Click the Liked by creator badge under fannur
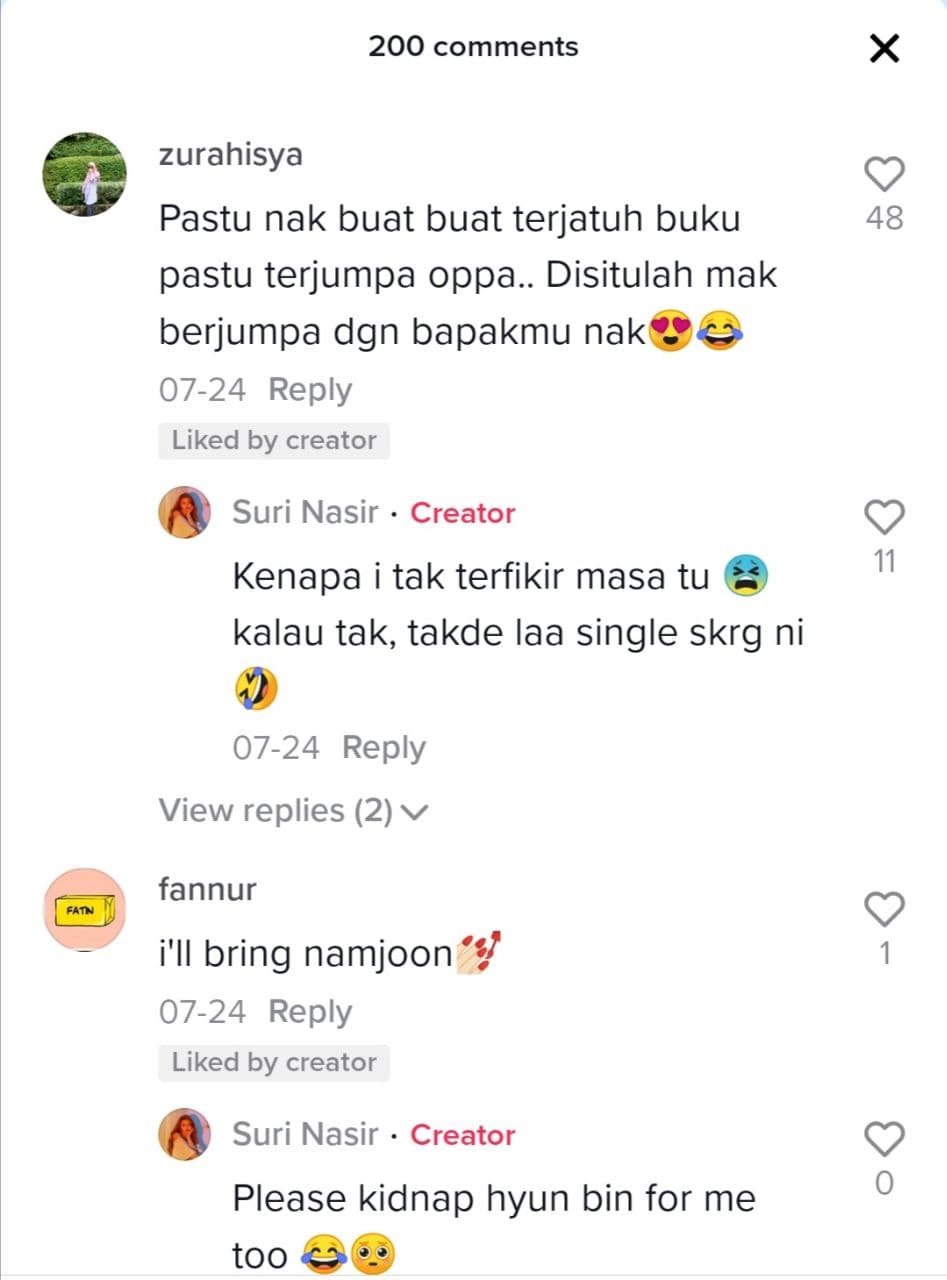This screenshot has width=947, height=1280. [x=274, y=1063]
